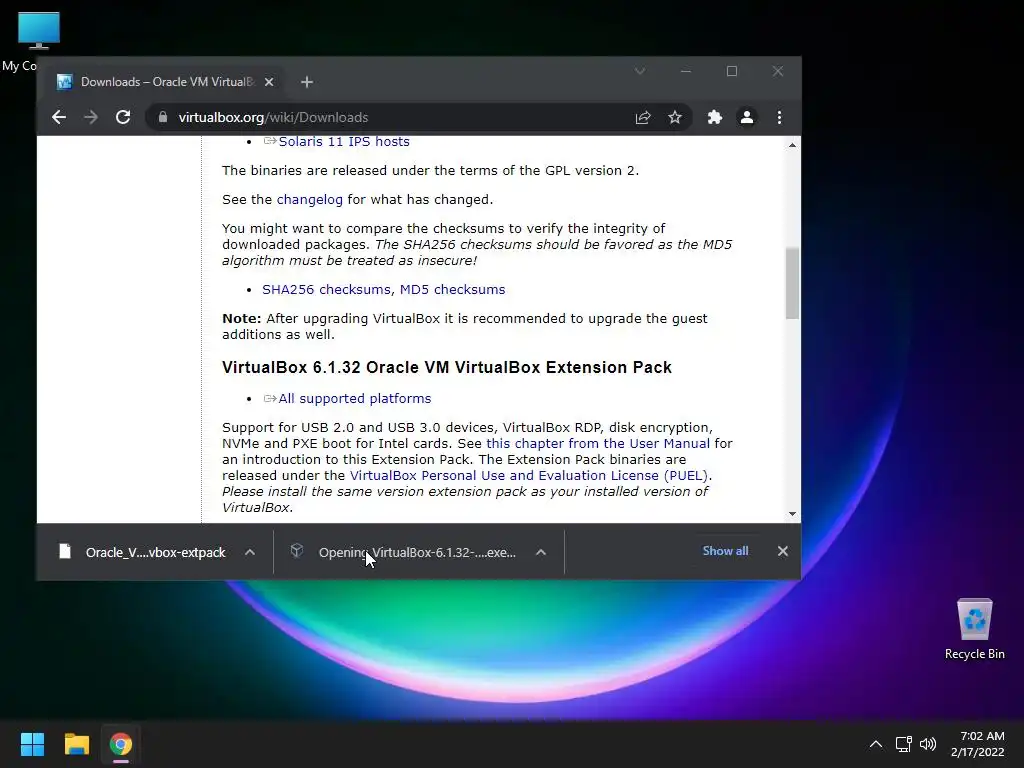Image resolution: width=1024 pixels, height=768 pixels.
Task: Bookmark this page with the star icon
Action: pos(675,118)
